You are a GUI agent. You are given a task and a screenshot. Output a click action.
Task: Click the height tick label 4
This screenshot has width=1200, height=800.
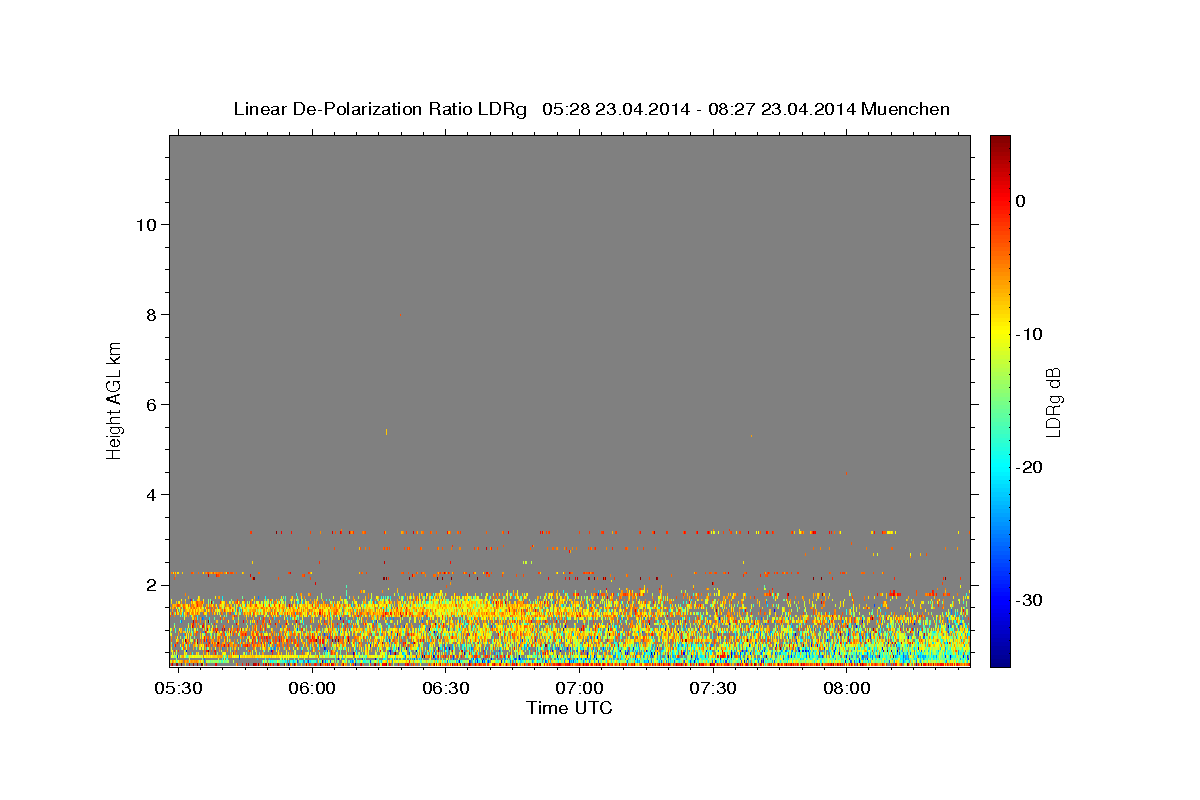click(x=151, y=494)
